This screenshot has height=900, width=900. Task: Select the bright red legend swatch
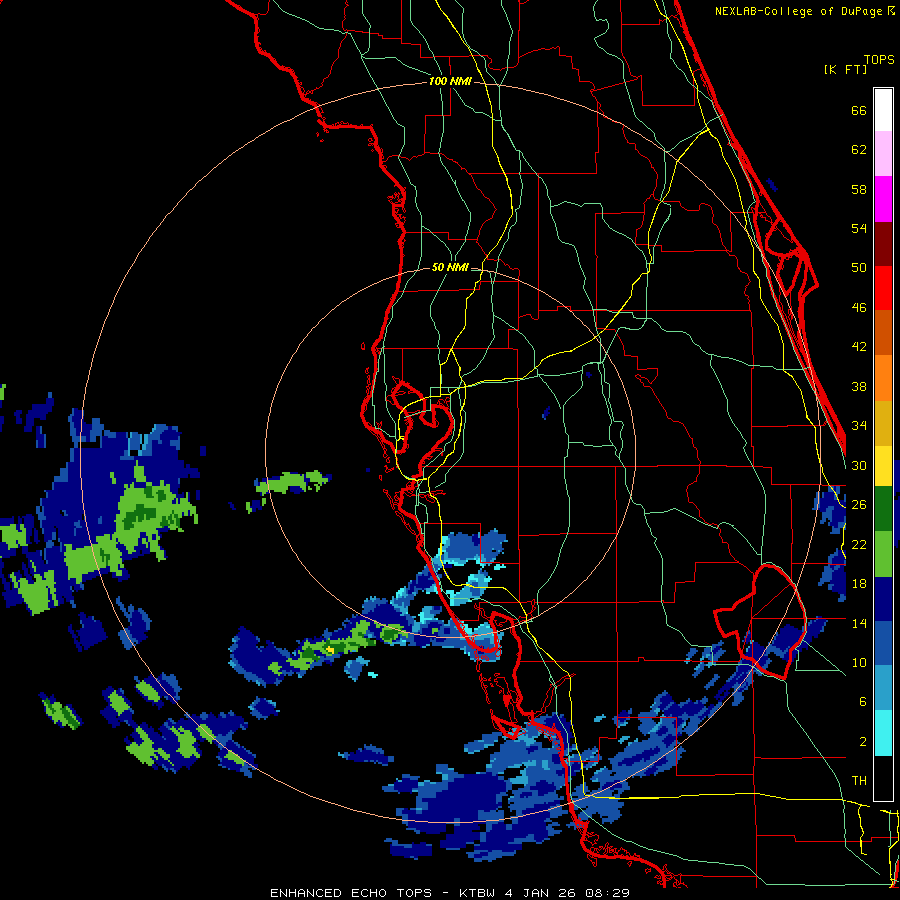click(x=883, y=288)
